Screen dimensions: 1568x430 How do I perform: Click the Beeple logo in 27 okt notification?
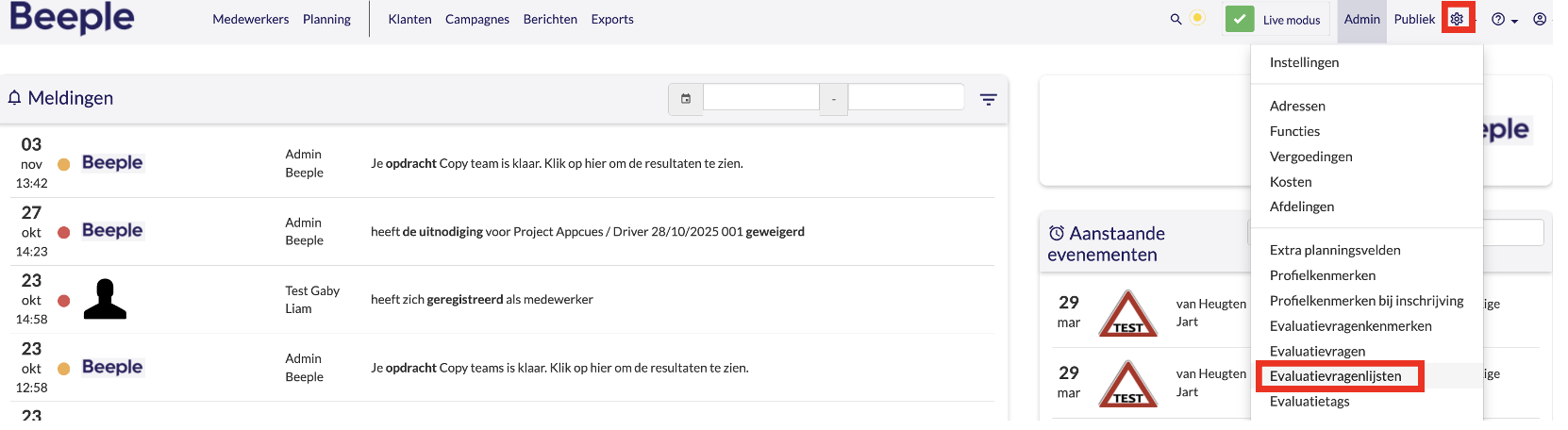coord(112,230)
